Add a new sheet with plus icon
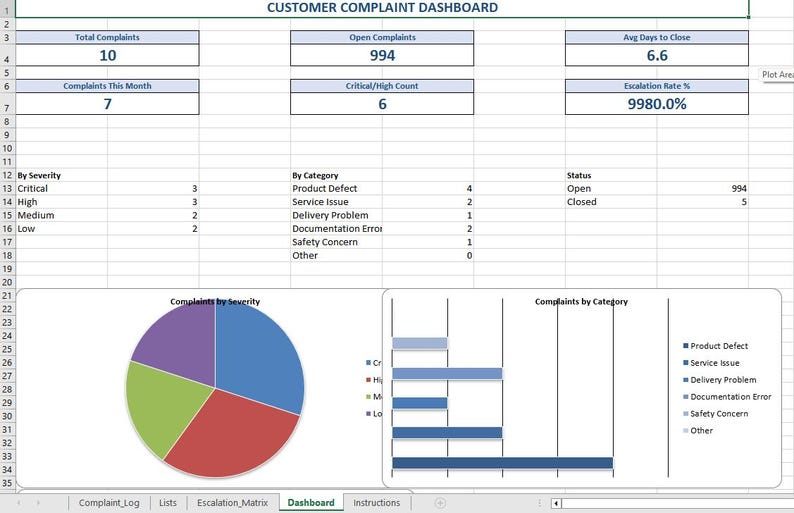Image resolution: width=794 pixels, height=513 pixels. [440, 503]
